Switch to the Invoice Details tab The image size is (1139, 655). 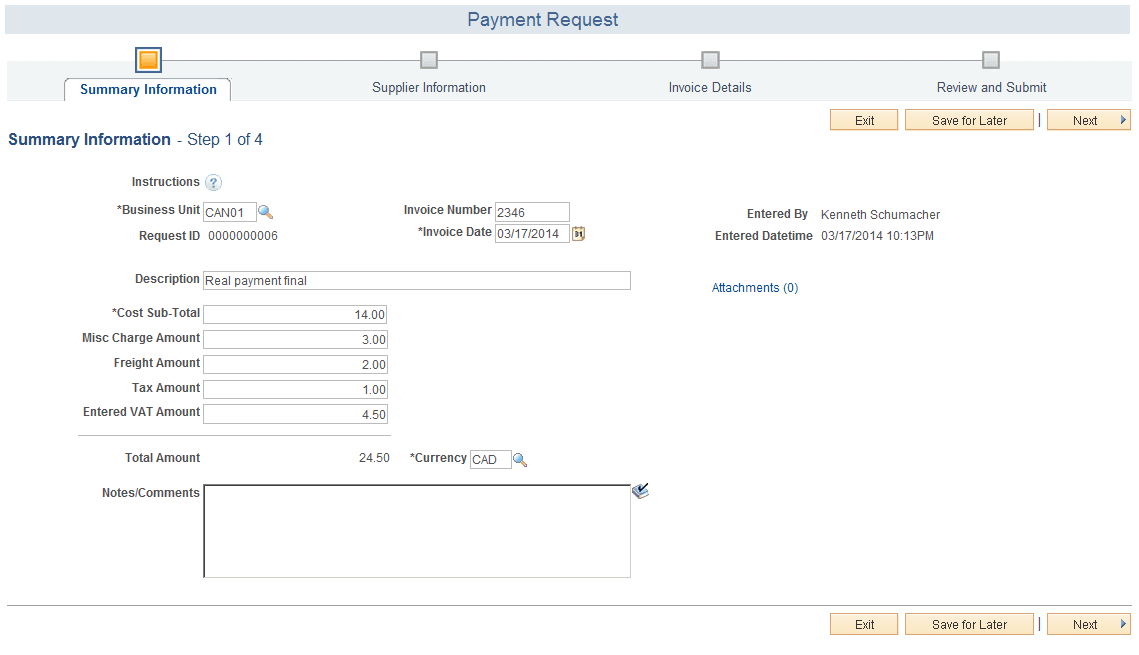click(x=709, y=88)
